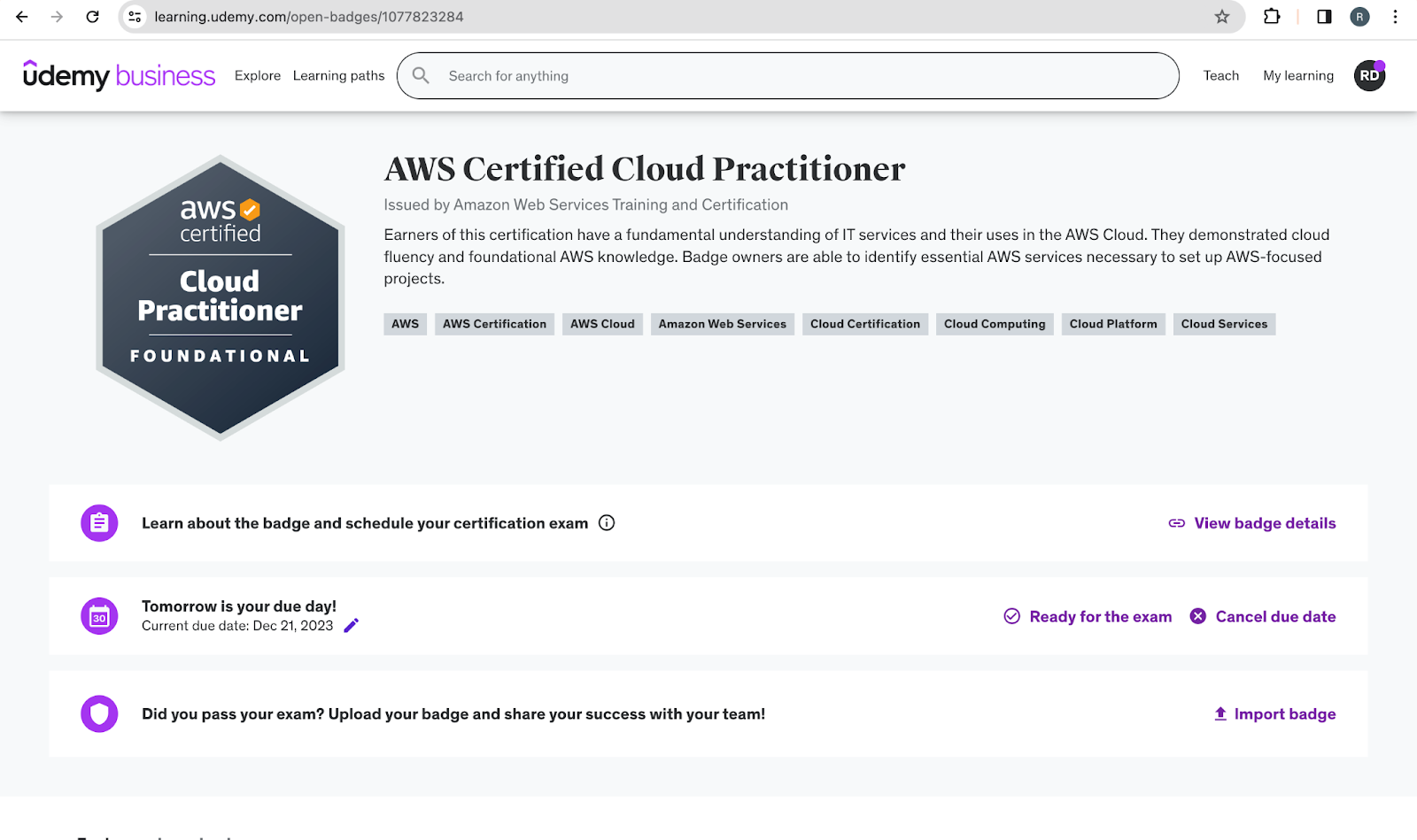Select the Cloud Computing tag
The height and width of the screenshot is (840, 1417).
(x=995, y=324)
